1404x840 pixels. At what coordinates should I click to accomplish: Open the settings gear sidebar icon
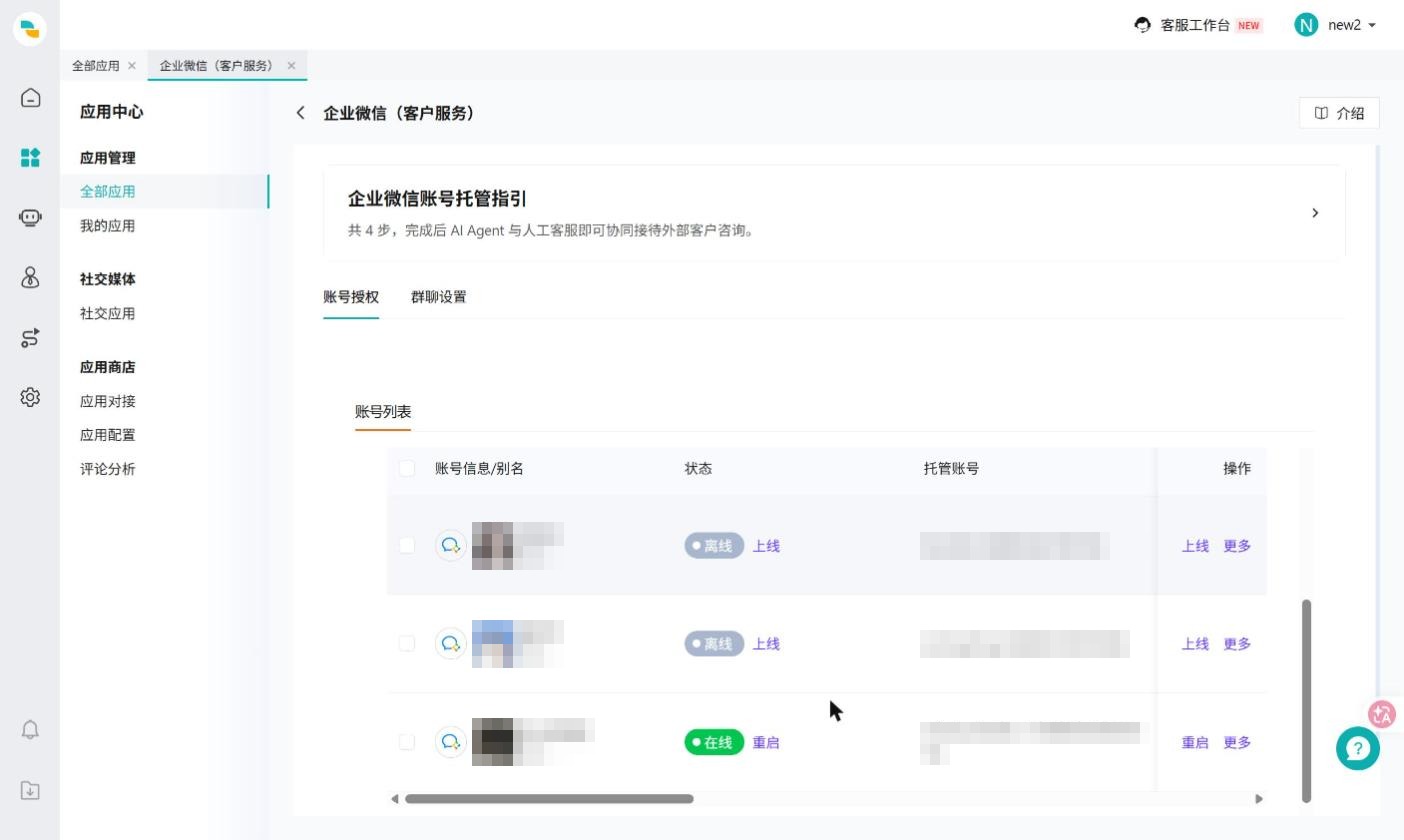tap(30, 398)
